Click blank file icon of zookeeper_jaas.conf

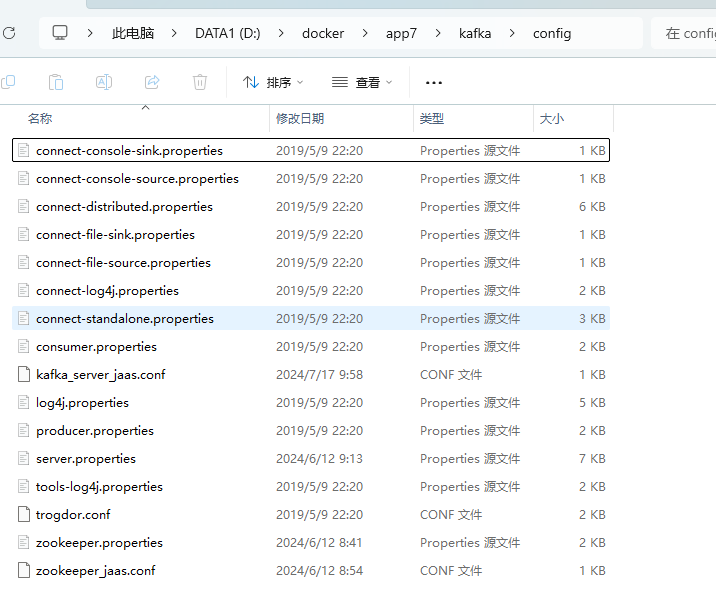(x=24, y=570)
